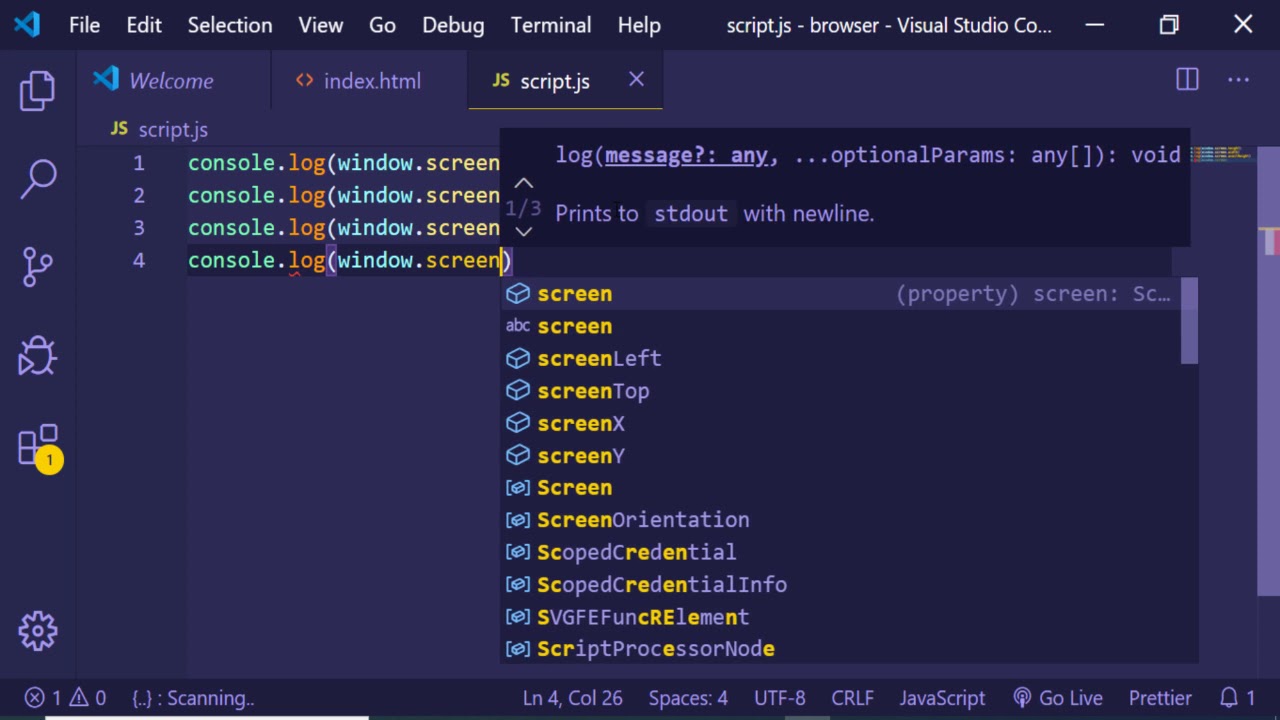Click the suggestion list scrollbar thumb
The height and width of the screenshot is (720, 1280).
pos(1189,322)
